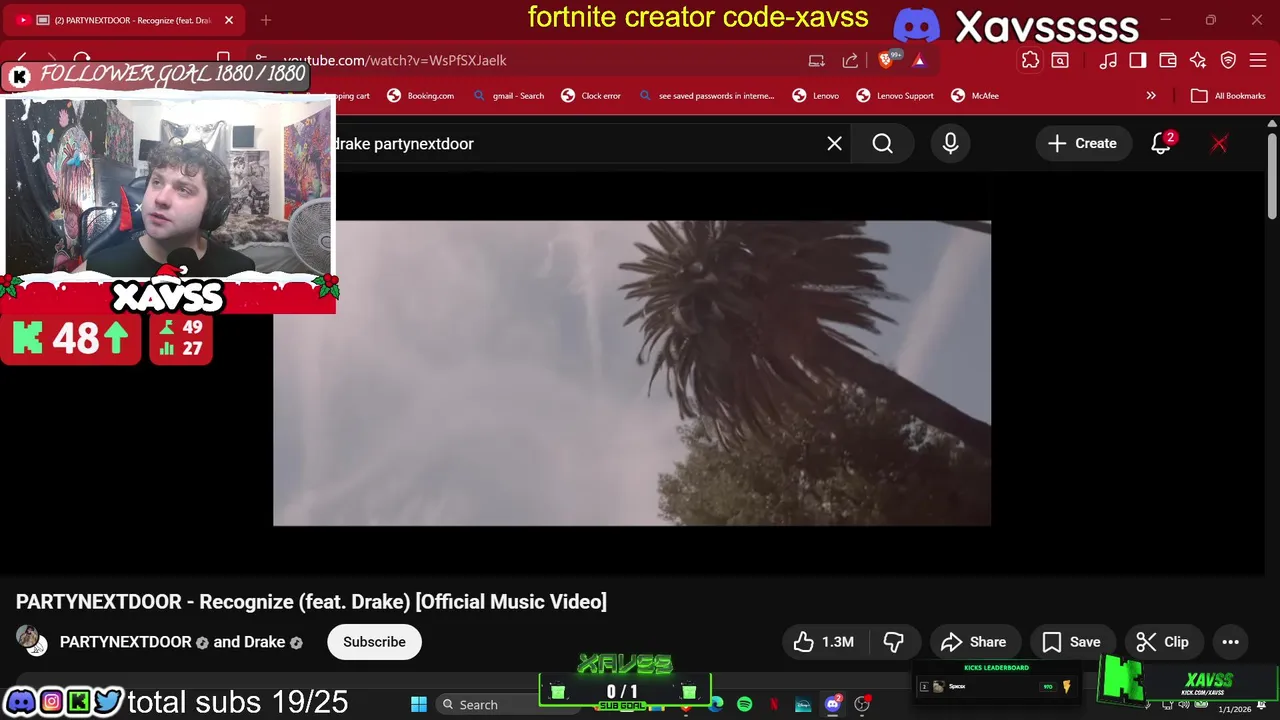Viewport: 1280px width, 720px height.
Task: Click the youtube.com address bar URL
Action: click(395, 60)
